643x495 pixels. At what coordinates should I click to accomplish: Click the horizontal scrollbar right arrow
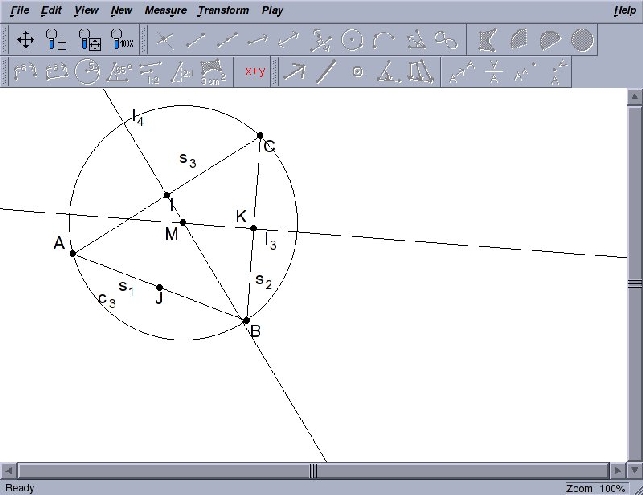(x=617, y=470)
